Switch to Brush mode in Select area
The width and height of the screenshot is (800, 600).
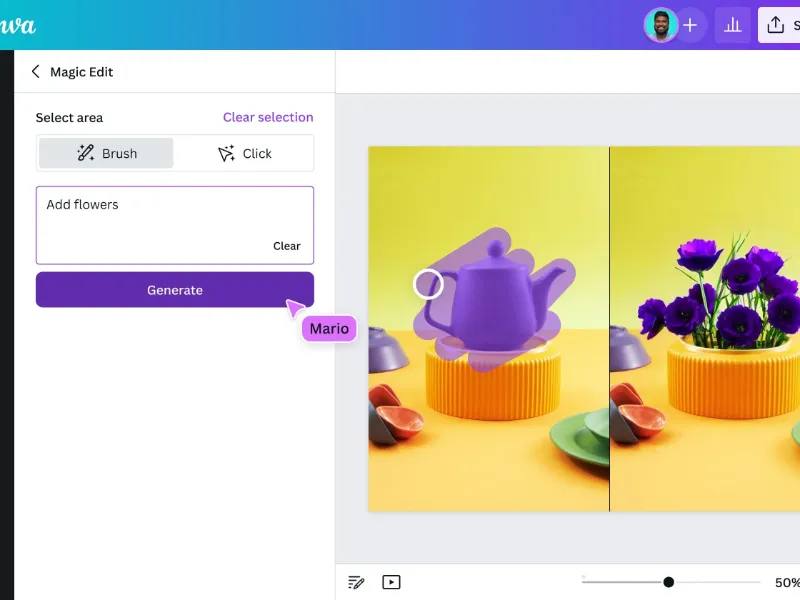(x=105, y=152)
